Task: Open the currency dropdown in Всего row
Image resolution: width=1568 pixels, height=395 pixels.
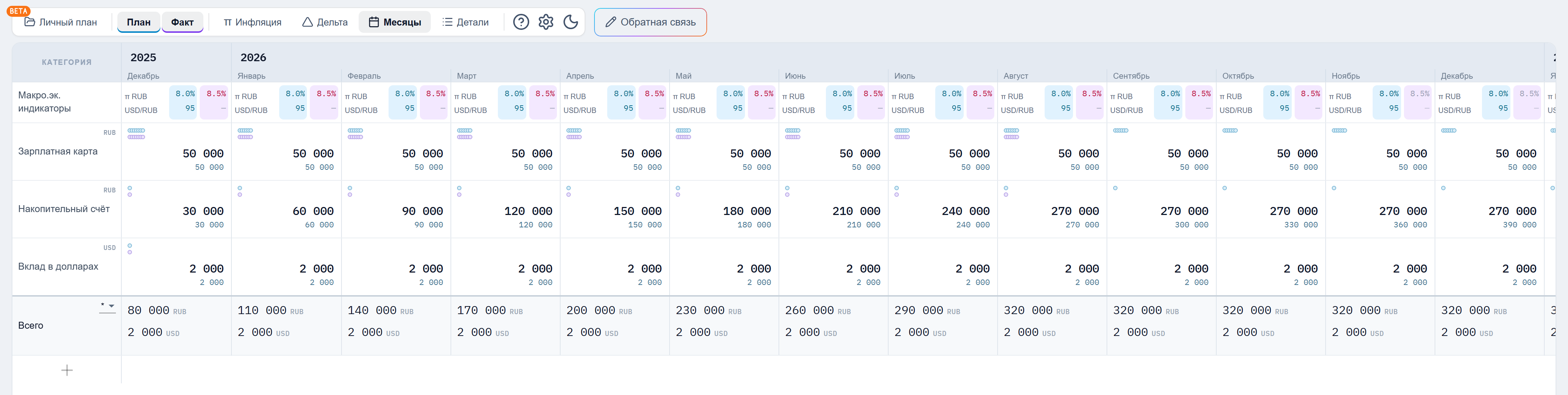Action: [x=107, y=307]
